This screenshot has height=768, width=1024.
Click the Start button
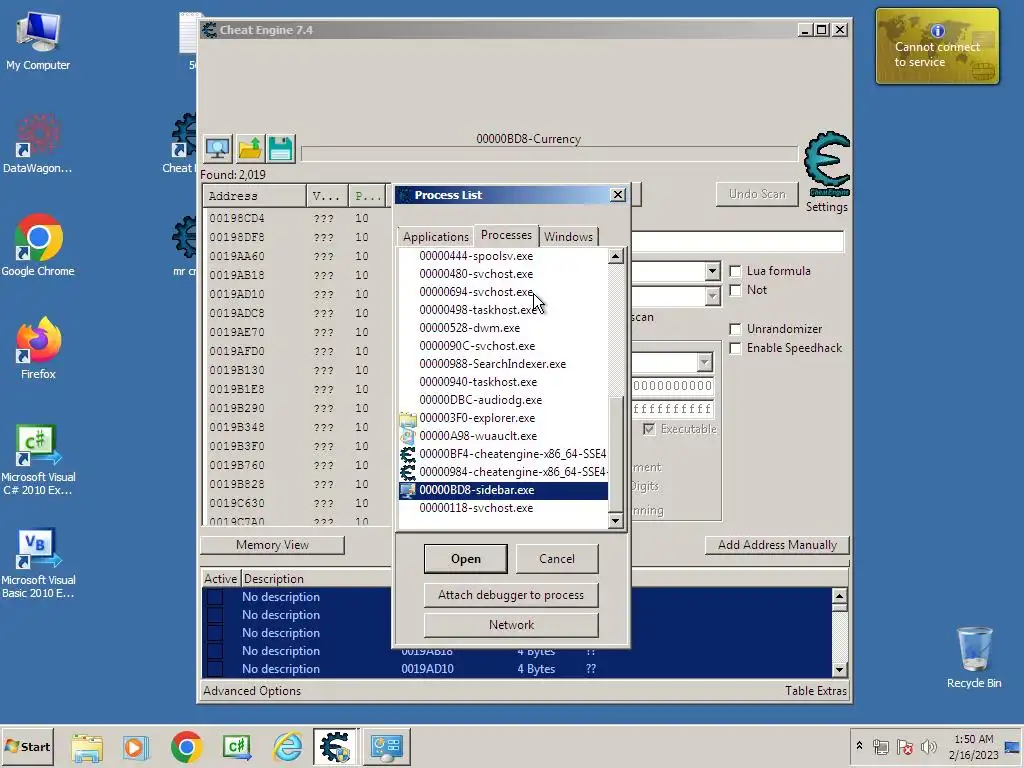coord(28,746)
